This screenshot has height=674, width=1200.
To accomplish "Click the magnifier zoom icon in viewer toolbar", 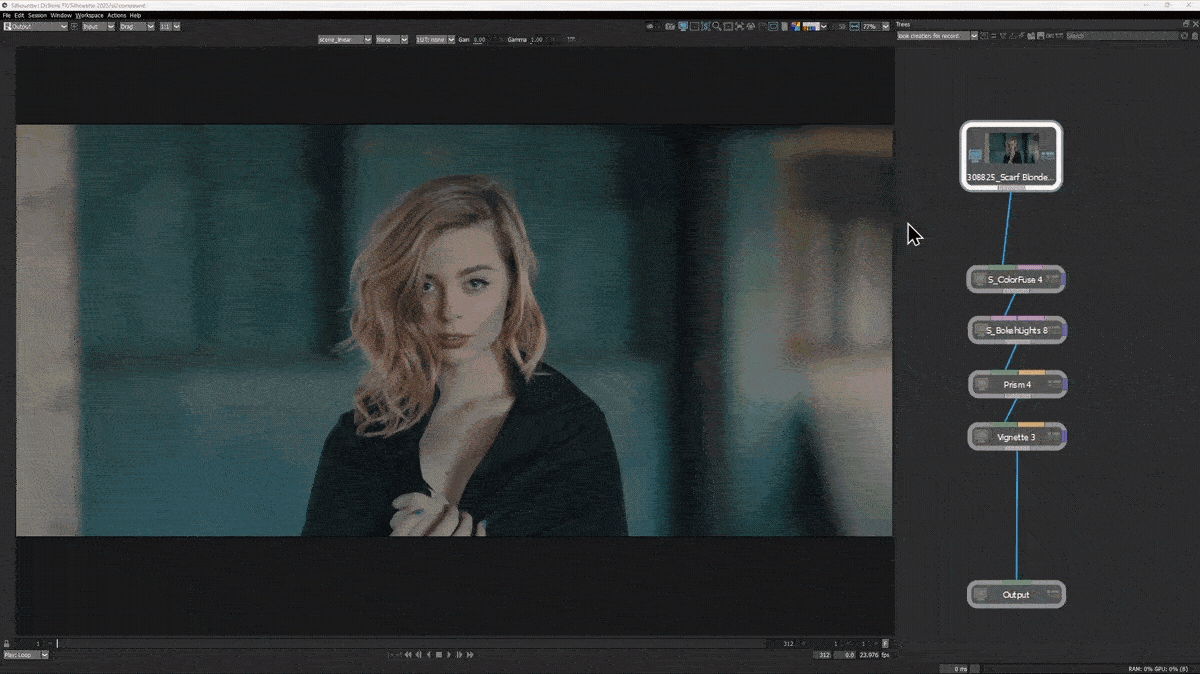I will tap(717, 26).
